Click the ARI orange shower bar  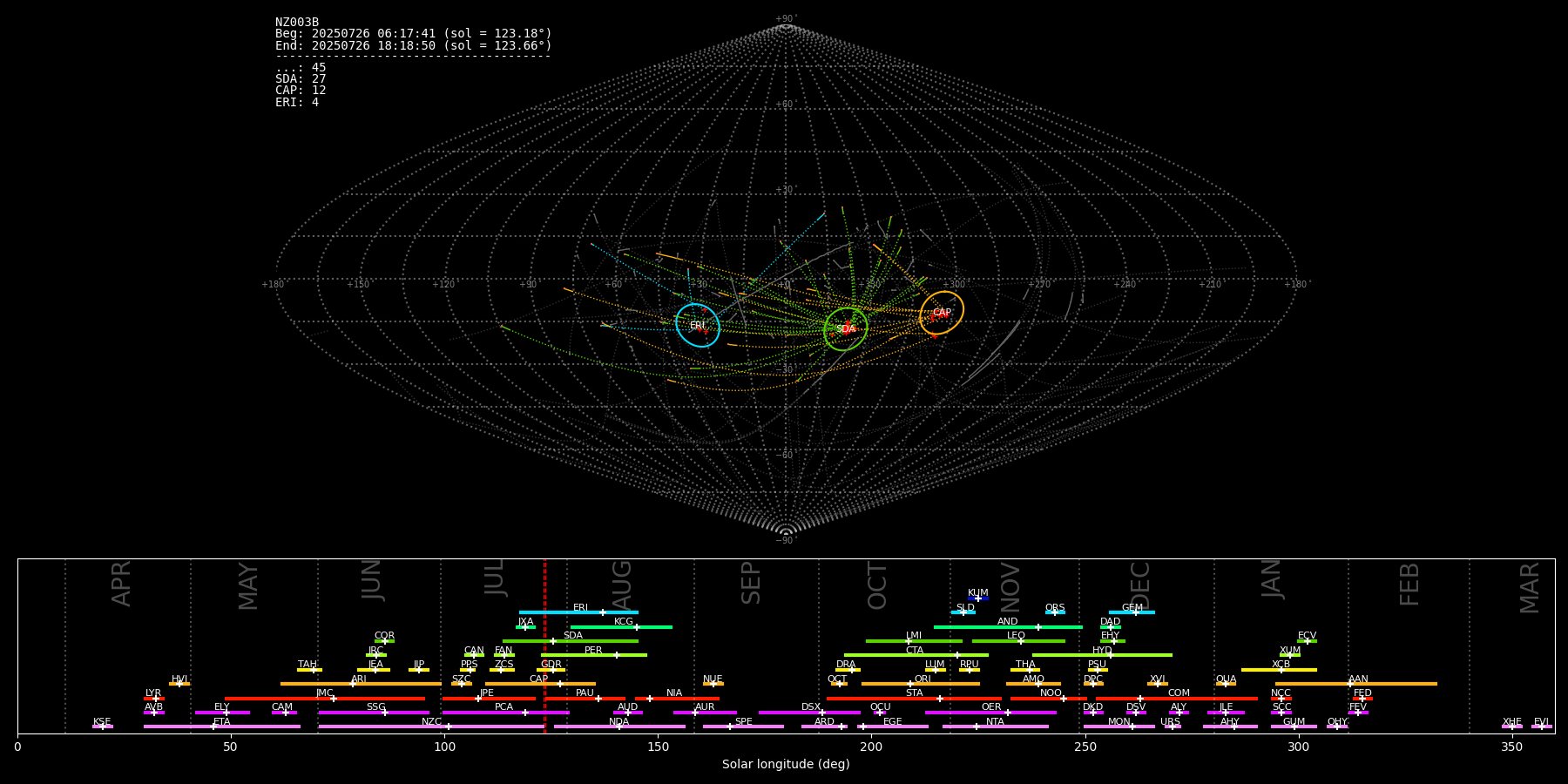click(x=361, y=684)
